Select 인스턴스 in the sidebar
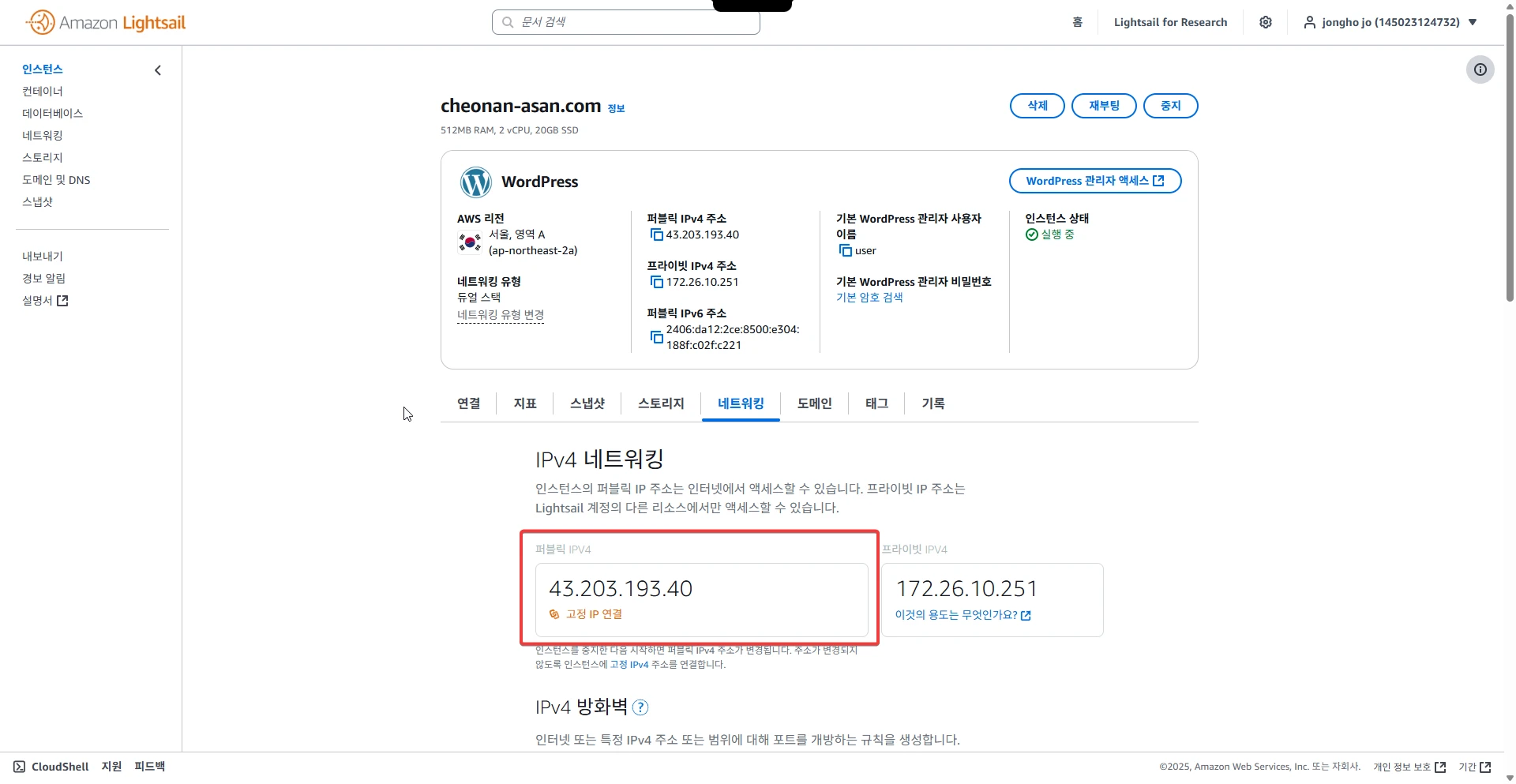Screen dimensions: 1516x784 (x=43, y=69)
